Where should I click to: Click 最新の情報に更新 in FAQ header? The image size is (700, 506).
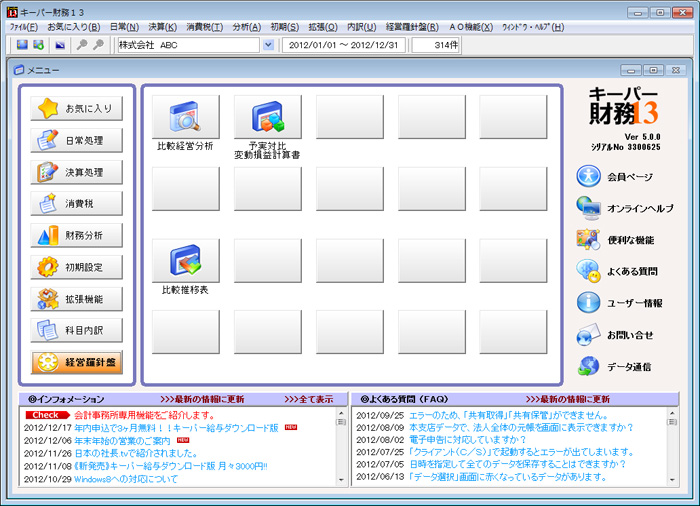pyautogui.click(x=567, y=399)
